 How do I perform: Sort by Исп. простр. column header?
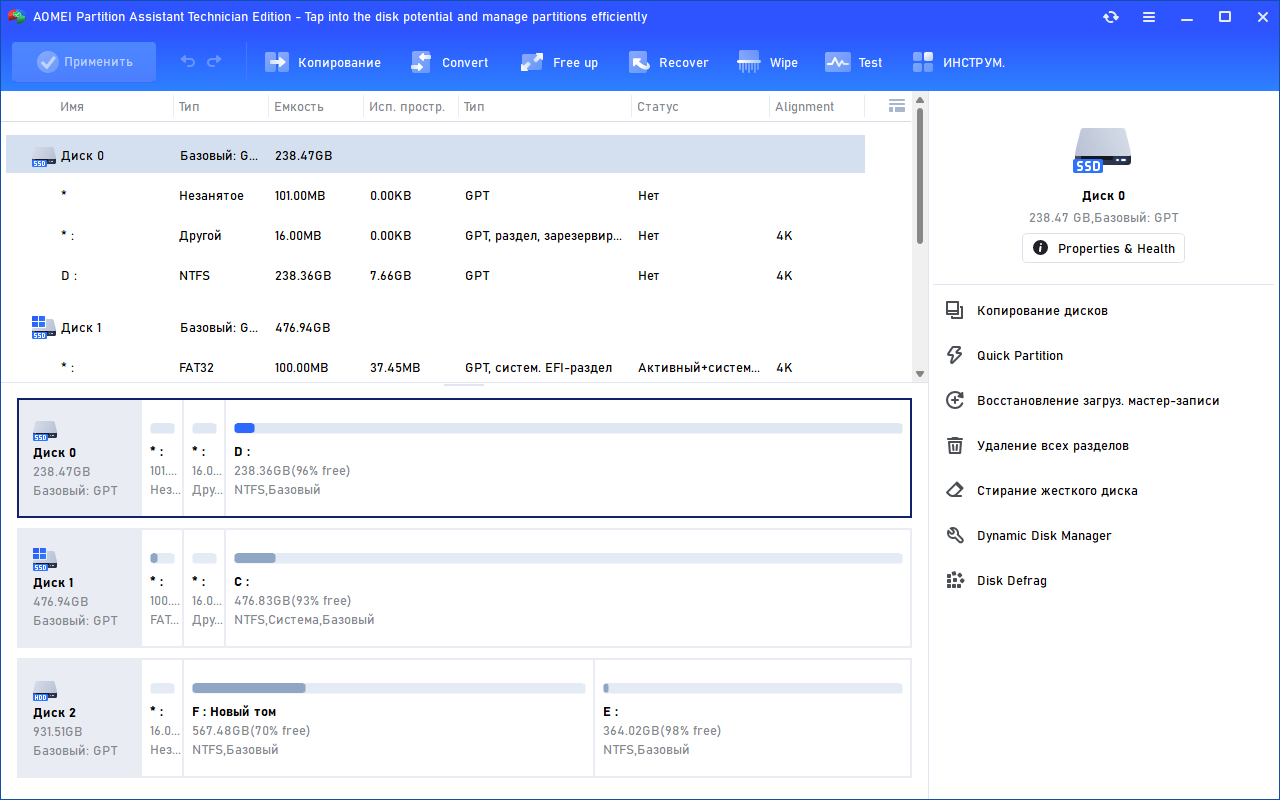click(407, 107)
